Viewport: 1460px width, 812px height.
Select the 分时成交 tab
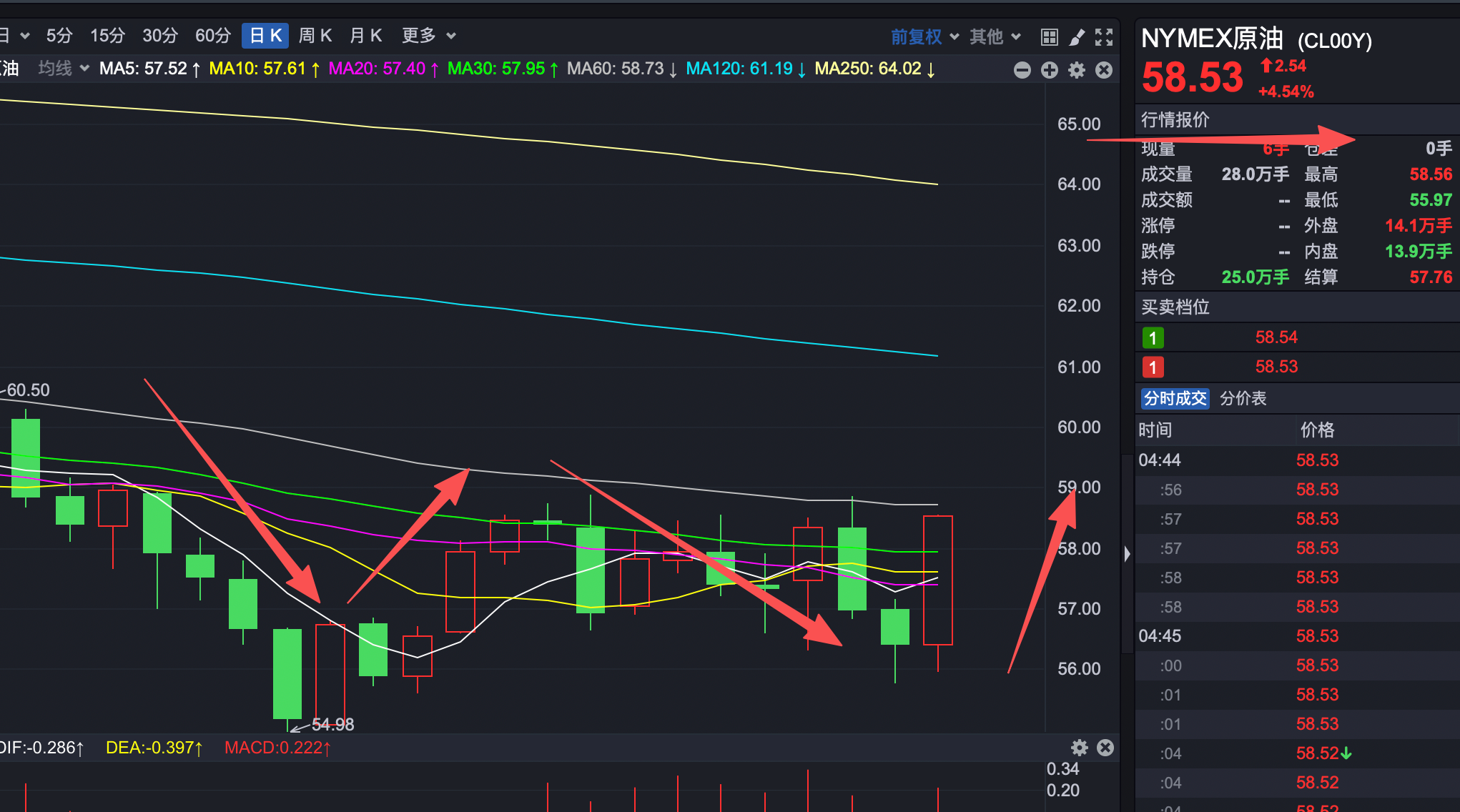pyautogui.click(x=1175, y=398)
